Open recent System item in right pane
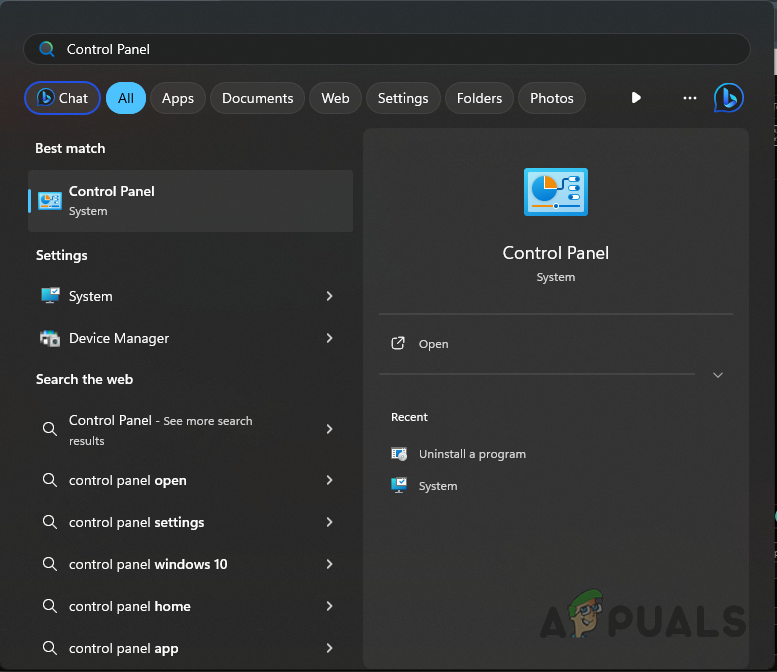 pyautogui.click(x=438, y=486)
